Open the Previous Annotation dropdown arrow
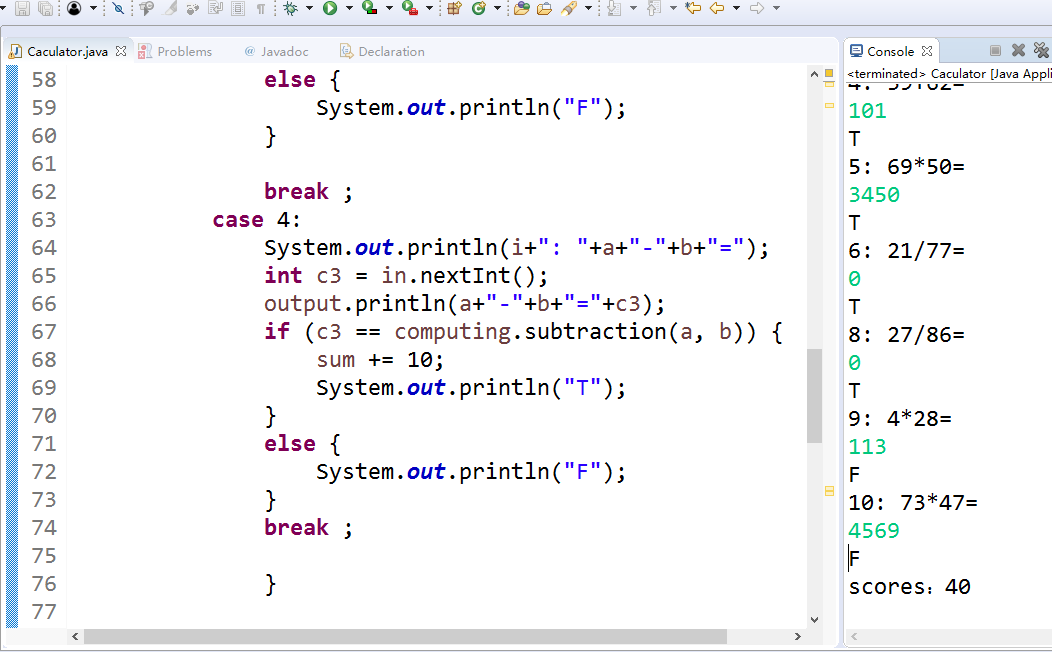Viewport: 1052px width, 652px height. [673, 8]
